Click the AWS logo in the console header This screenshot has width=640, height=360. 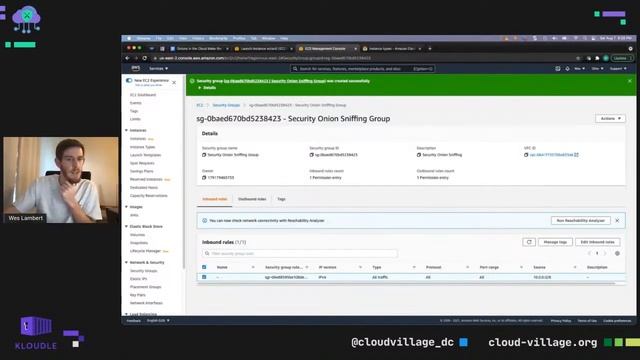point(136,68)
